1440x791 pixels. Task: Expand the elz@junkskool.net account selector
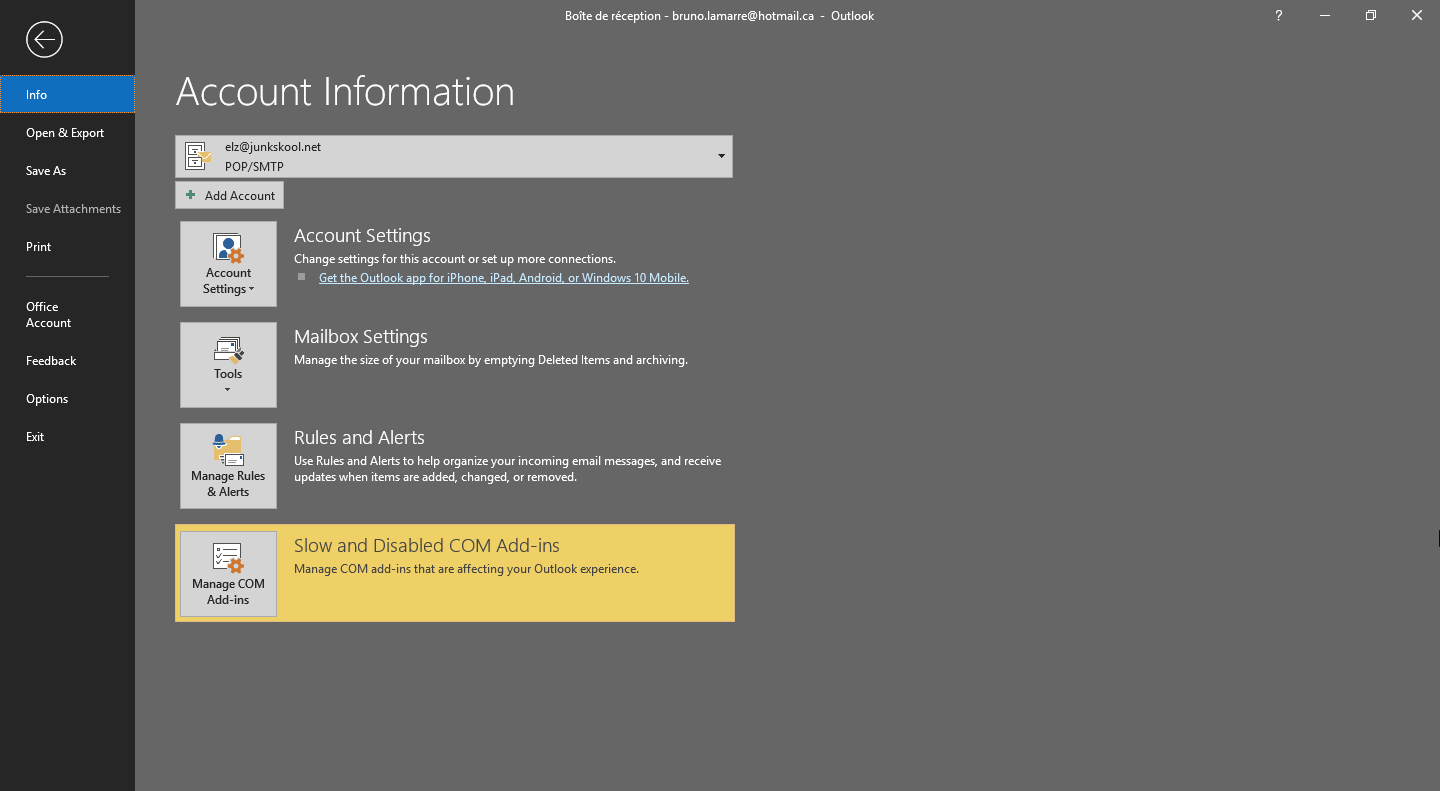454,156
